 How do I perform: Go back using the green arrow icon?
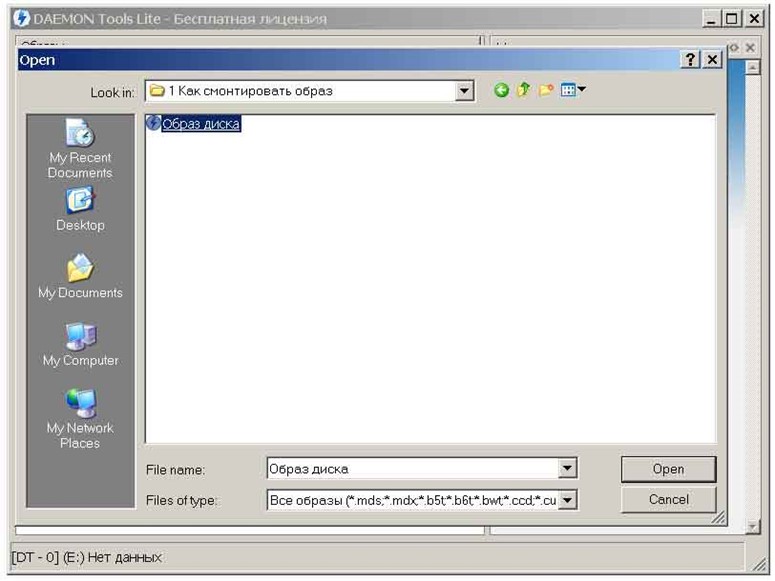(x=501, y=90)
